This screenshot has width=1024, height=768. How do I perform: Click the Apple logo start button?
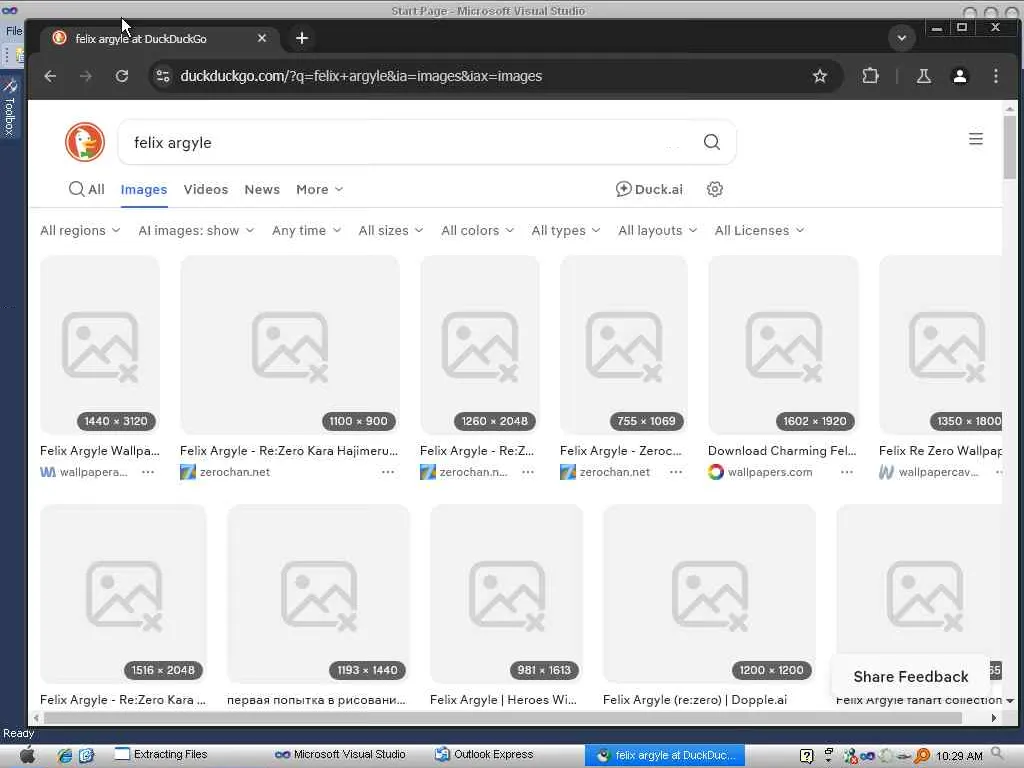tap(27, 755)
